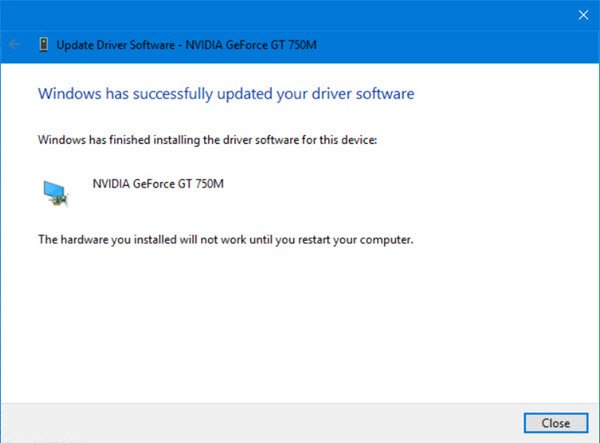Click the "Windows has finished installing" description line
The height and width of the screenshot is (443, 600).
click(208, 138)
